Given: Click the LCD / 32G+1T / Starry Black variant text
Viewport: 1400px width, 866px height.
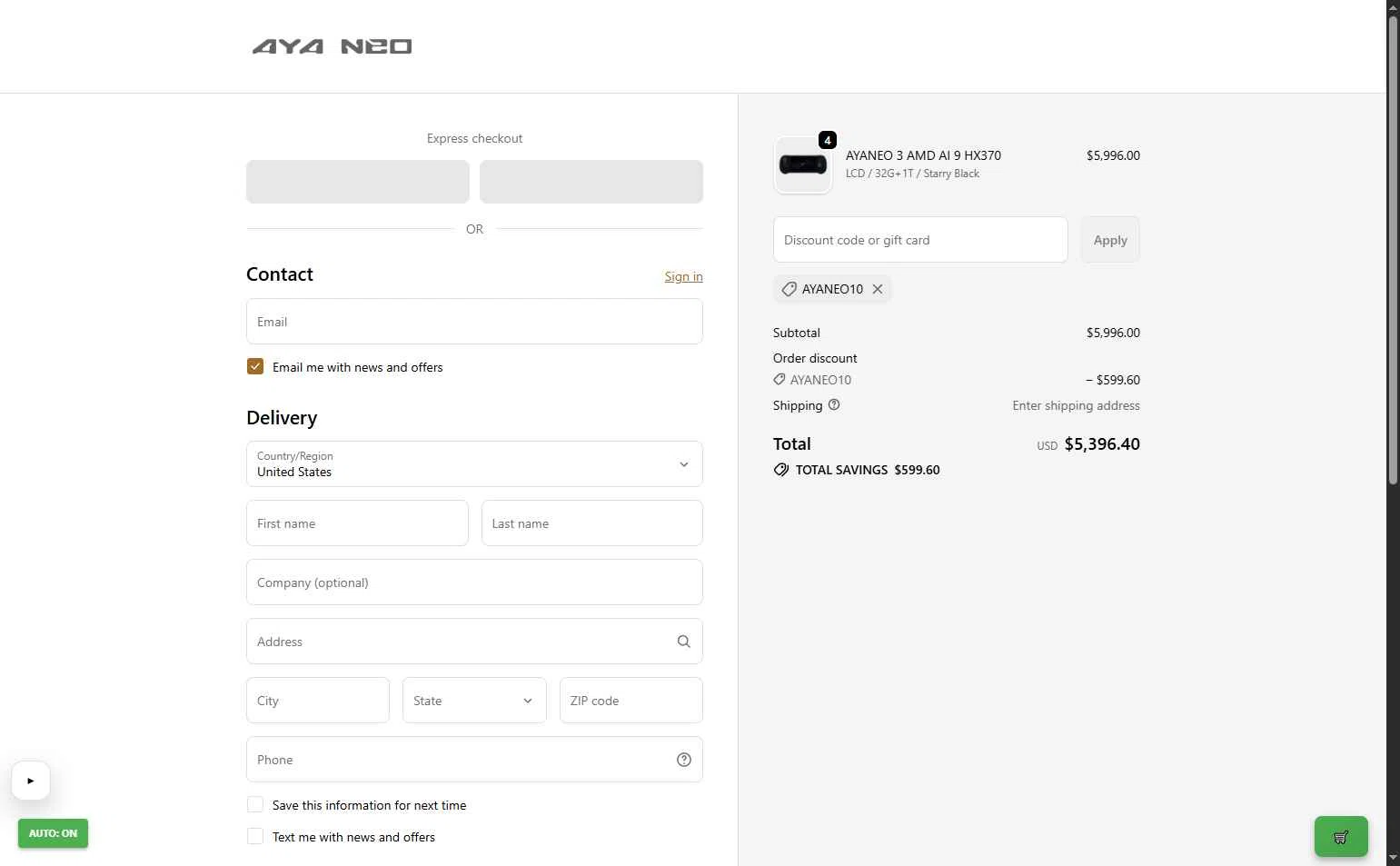Looking at the screenshot, I should 912,174.
